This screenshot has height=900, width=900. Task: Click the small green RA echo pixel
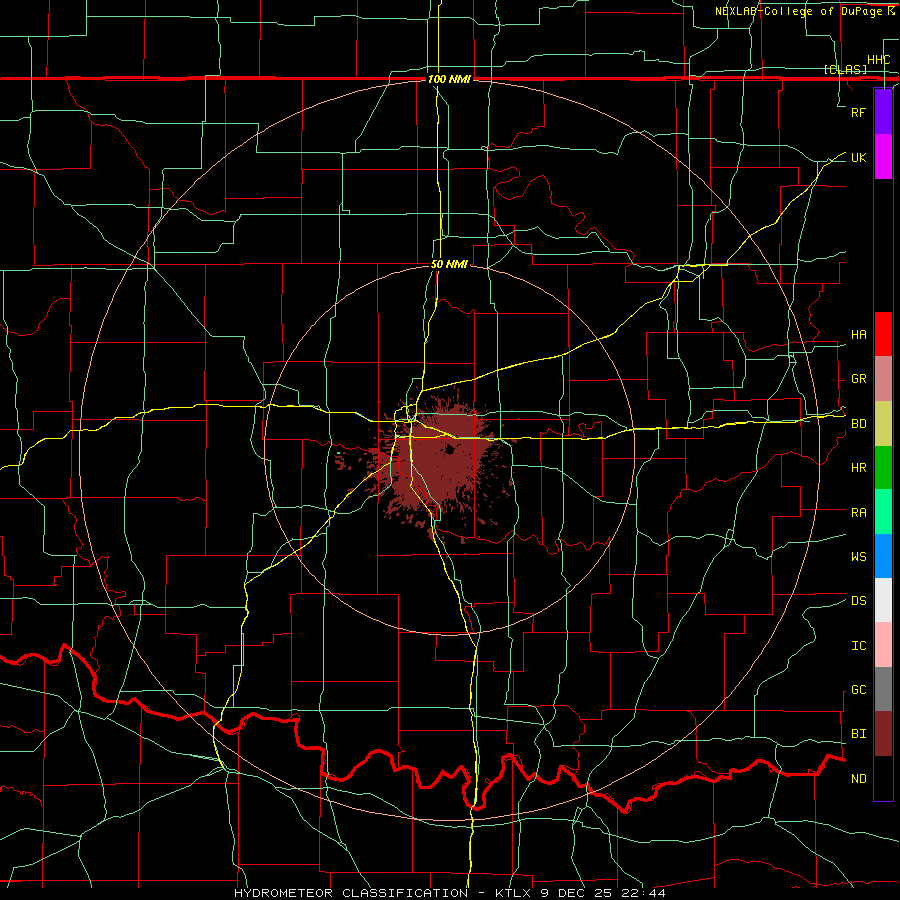click(x=339, y=453)
